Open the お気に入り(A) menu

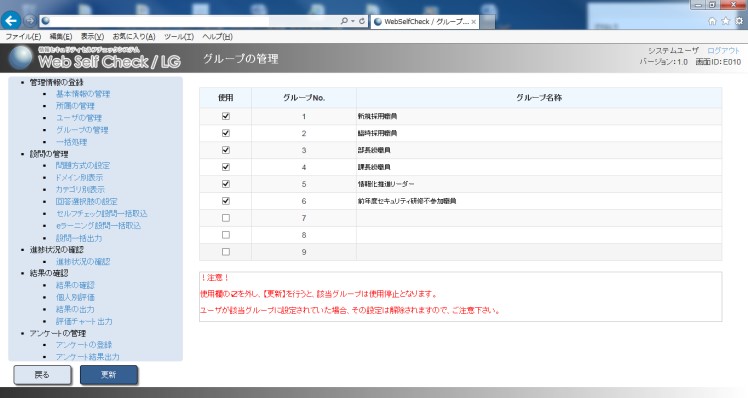[134, 37]
